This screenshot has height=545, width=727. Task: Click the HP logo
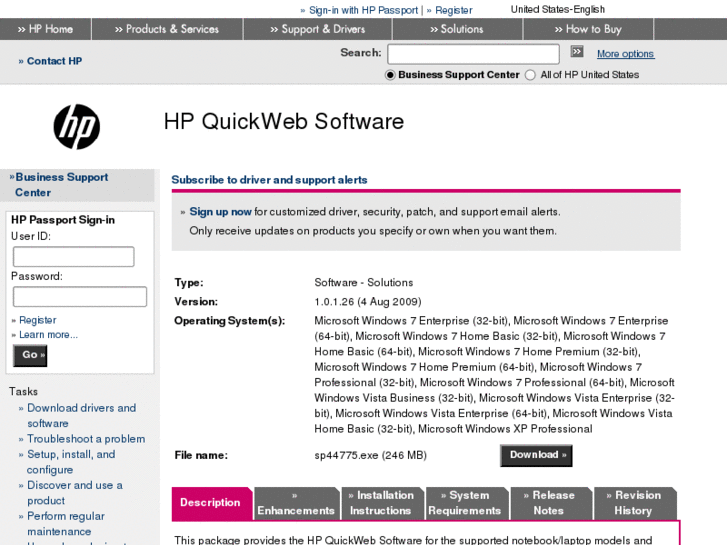point(77,127)
